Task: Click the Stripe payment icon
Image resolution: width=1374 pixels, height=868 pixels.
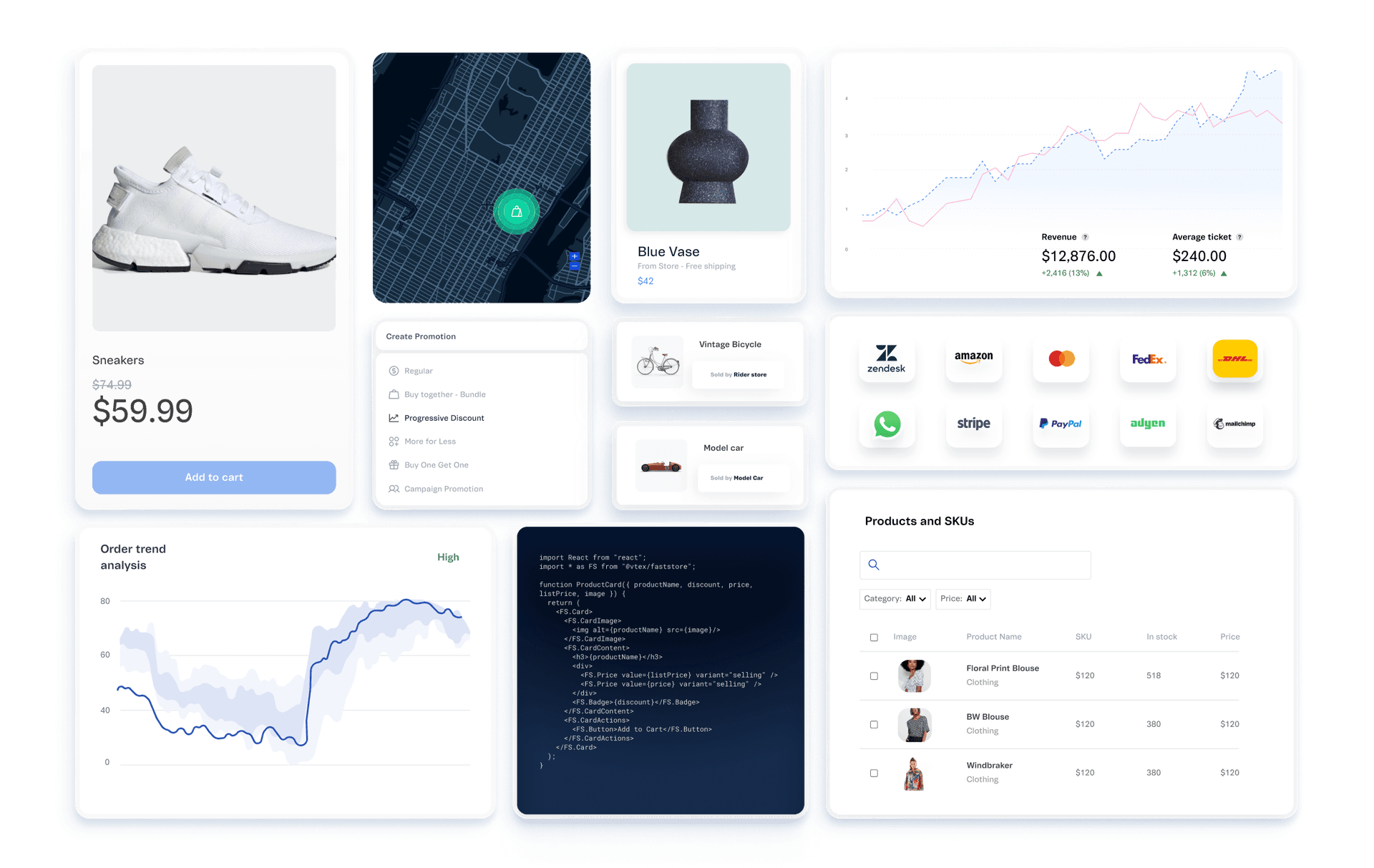Action: [x=973, y=424]
